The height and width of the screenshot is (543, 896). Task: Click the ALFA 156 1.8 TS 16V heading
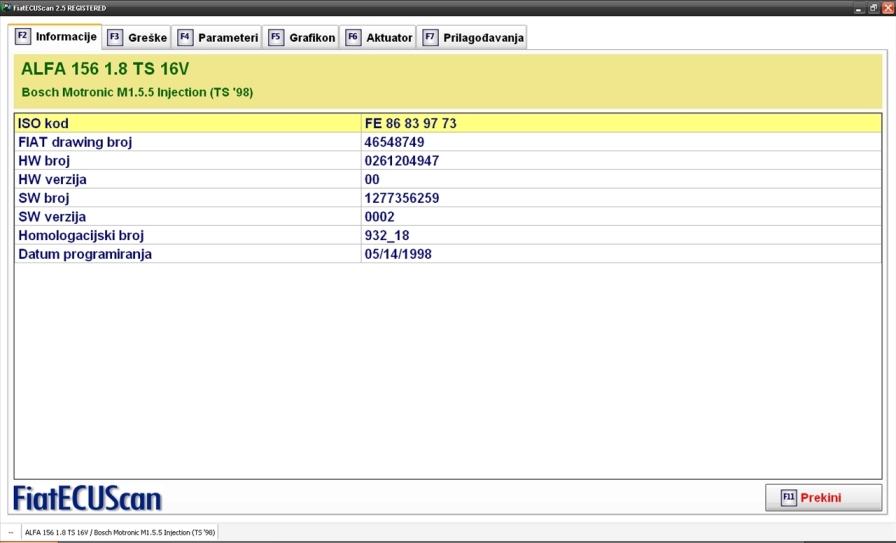(x=105, y=69)
